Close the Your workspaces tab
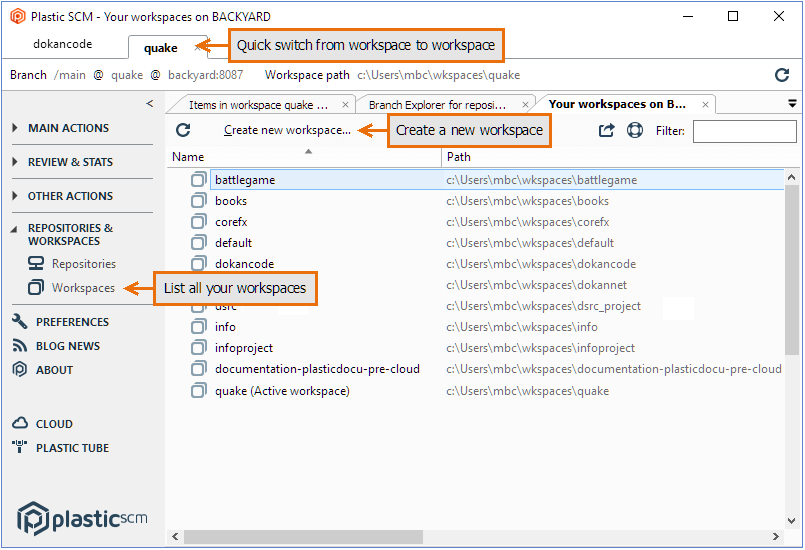805x550 pixels. pyautogui.click(x=705, y=105)
